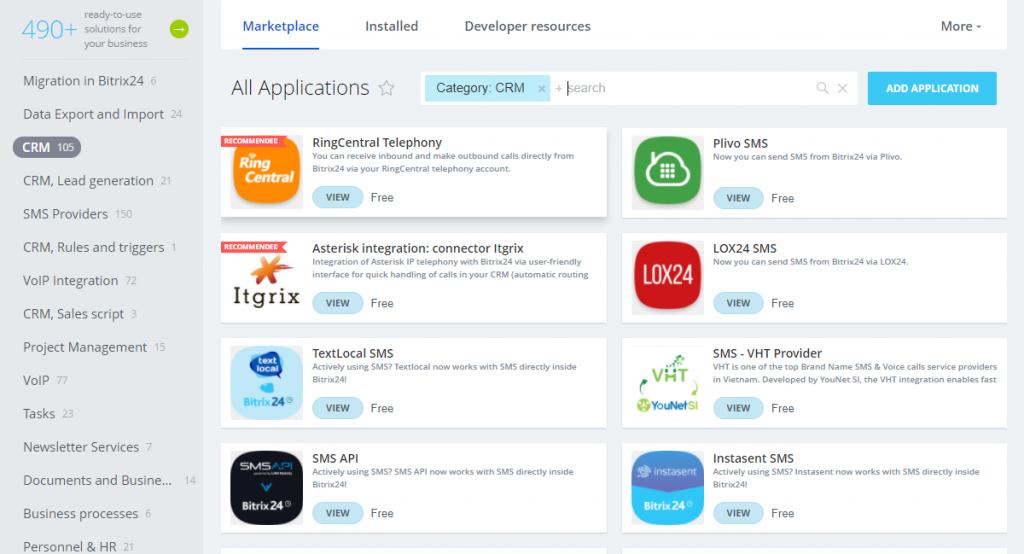Click the ADD APPLICATION button
The width and height of the screenshot is (1024, 554).
(932, 88)
